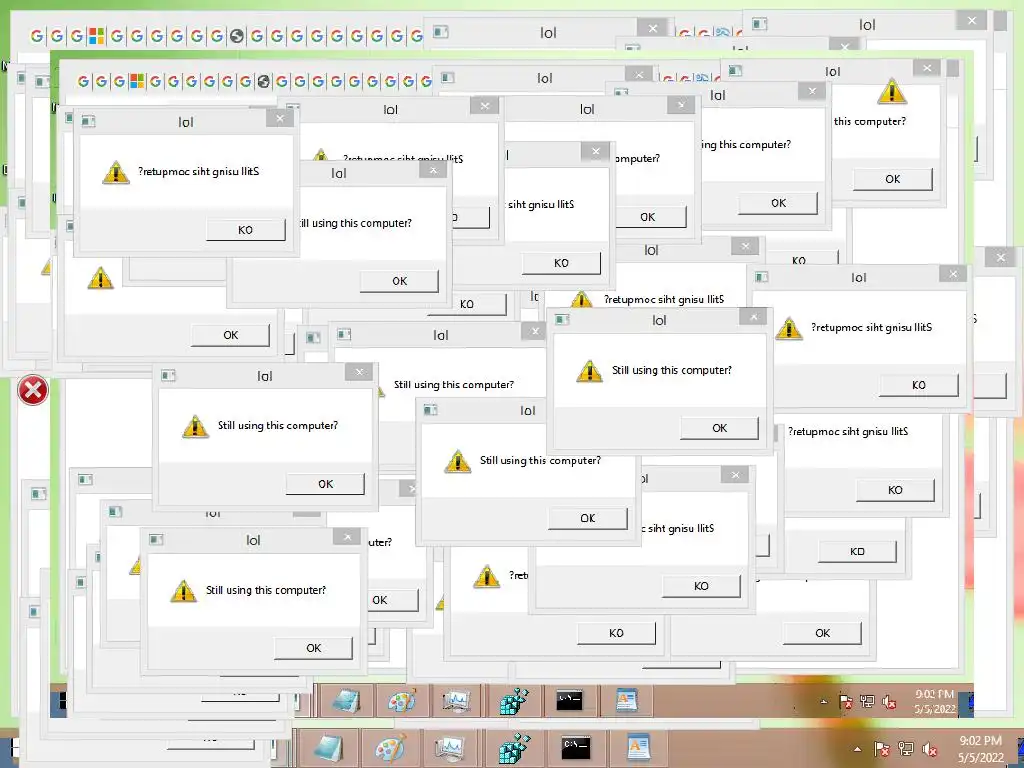Select first Google tab in inner browser tab strip
This screenshot has width=1024, height=768.
83,81
